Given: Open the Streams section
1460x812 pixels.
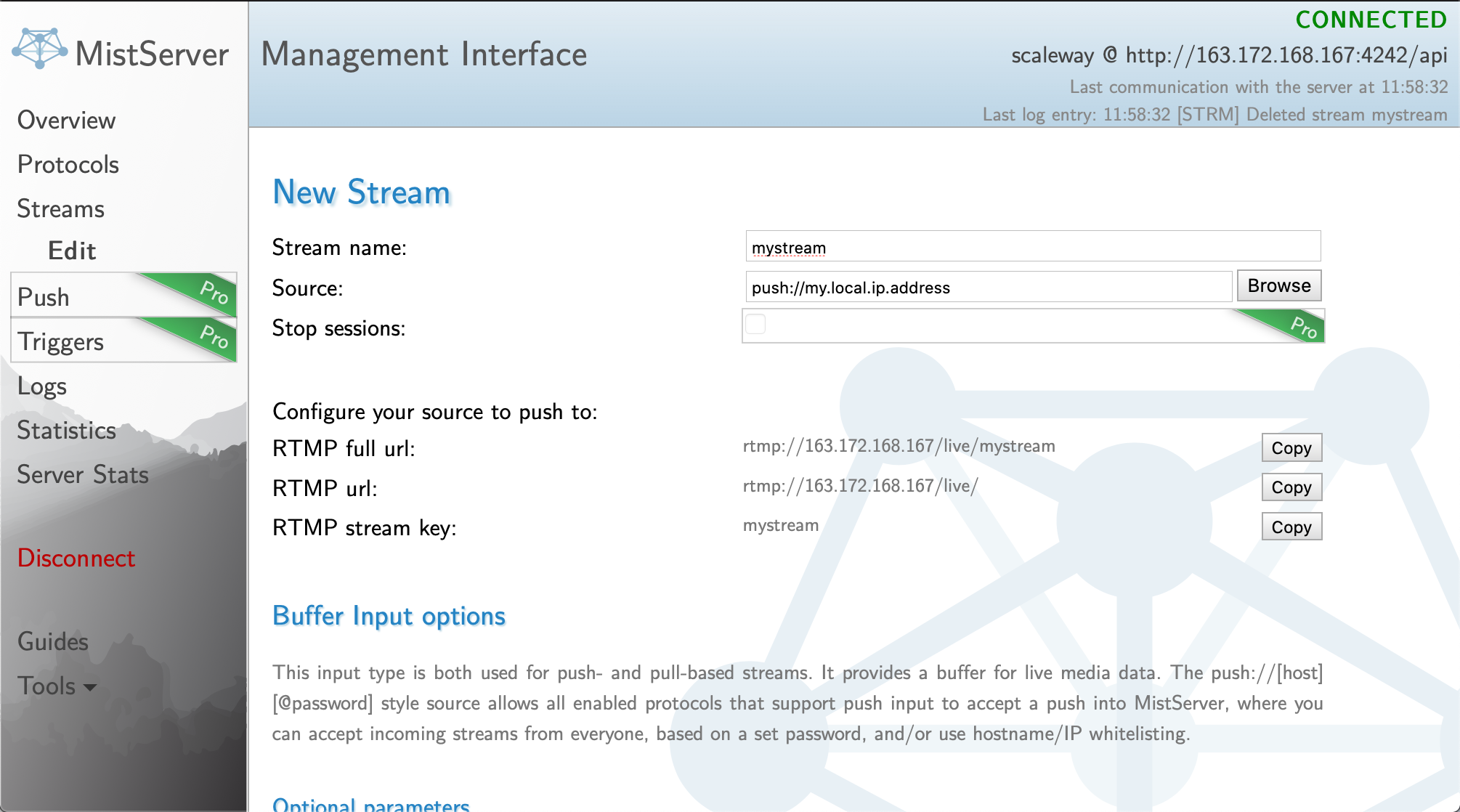Looking at the screenshot, I should tap(60, 209).
